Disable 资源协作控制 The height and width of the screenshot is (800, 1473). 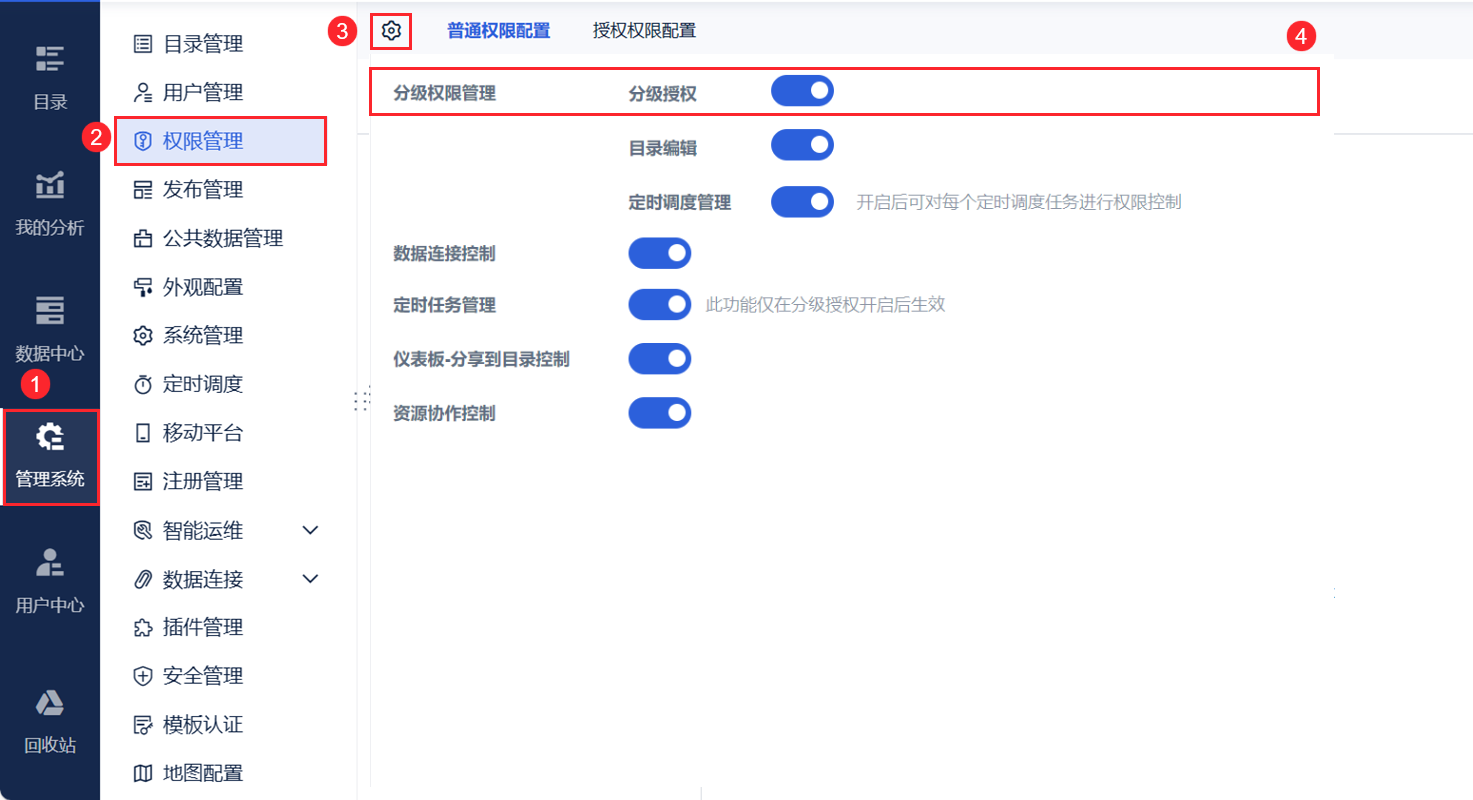[x=659, y=413]
